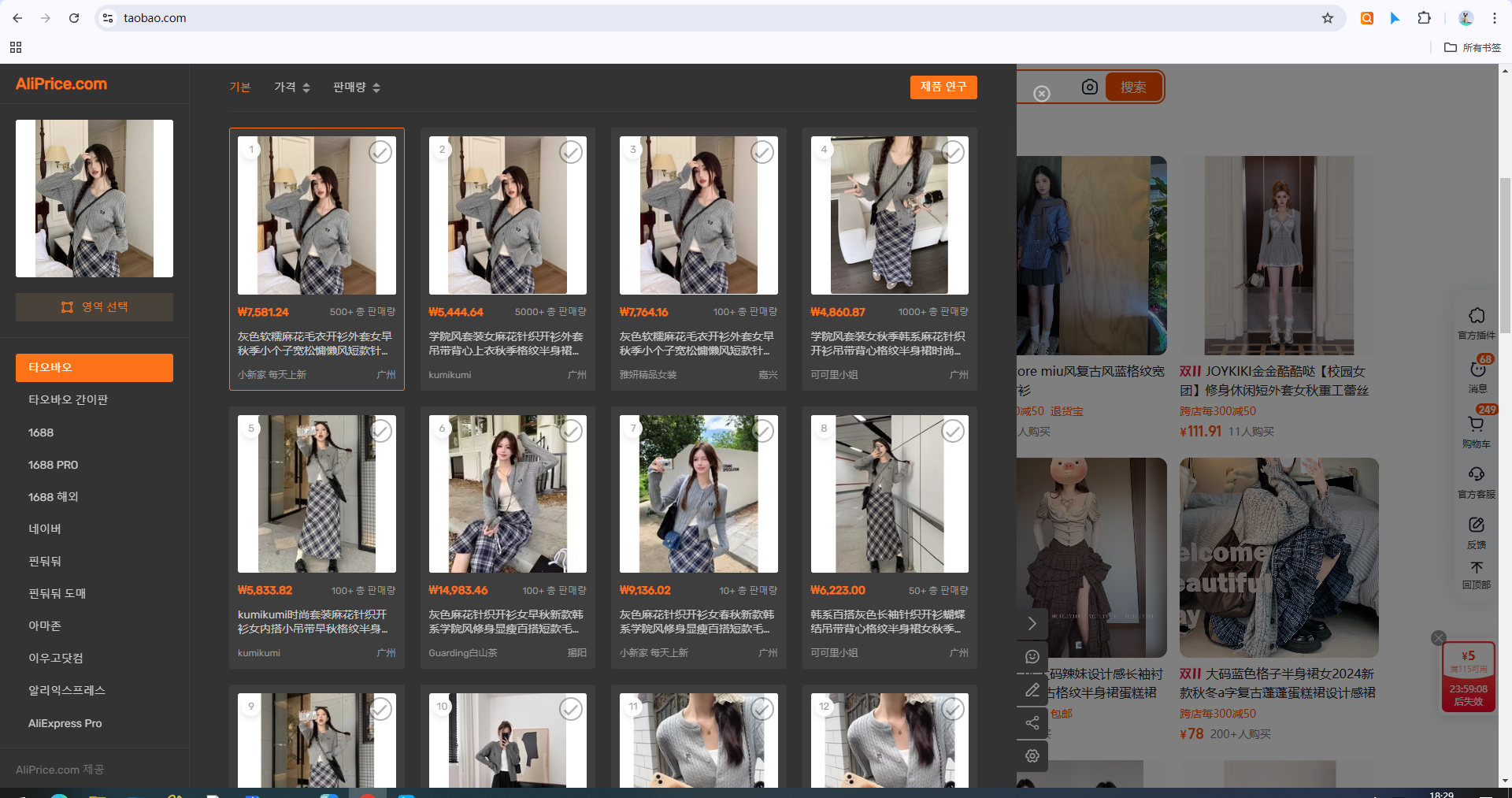Click pencil edit icon on panel edge

[x=1032, y=690]
